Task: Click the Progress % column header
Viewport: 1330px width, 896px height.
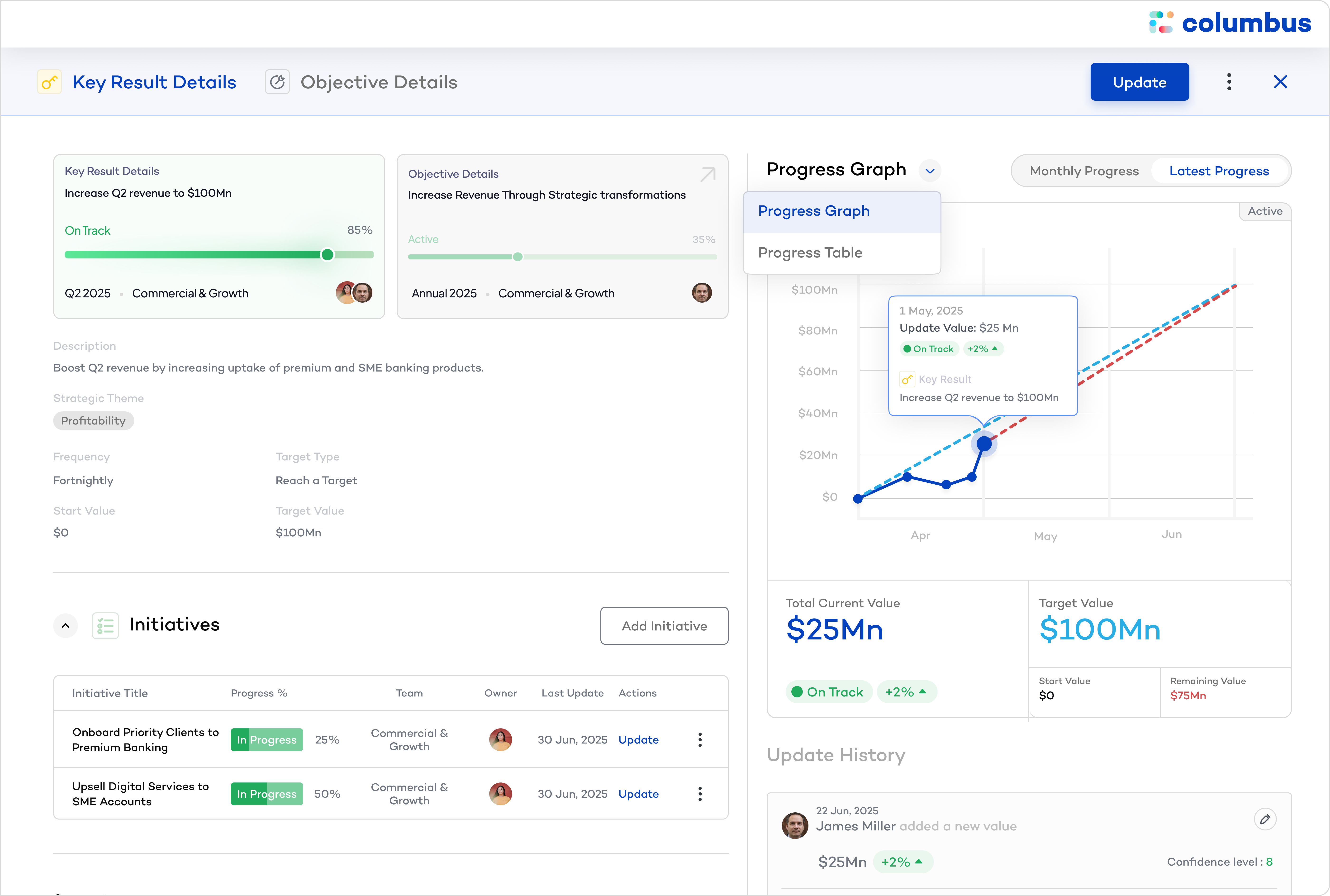Action: point(259,693)
